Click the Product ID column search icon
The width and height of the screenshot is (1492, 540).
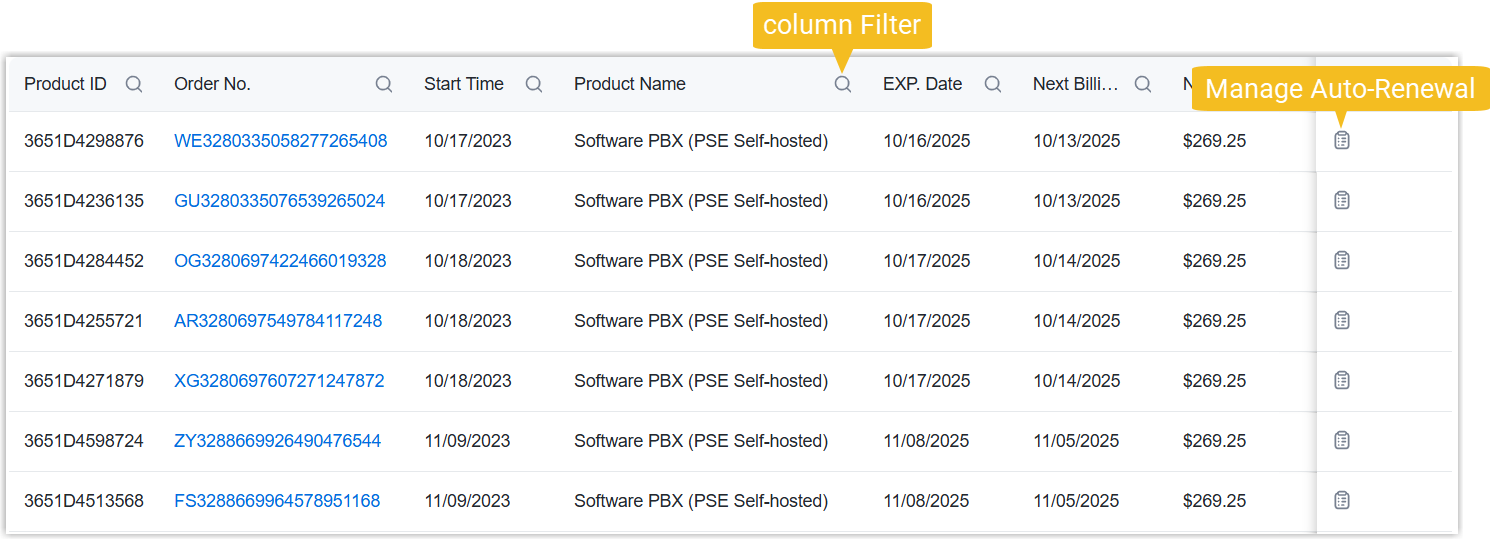[134, 85]
